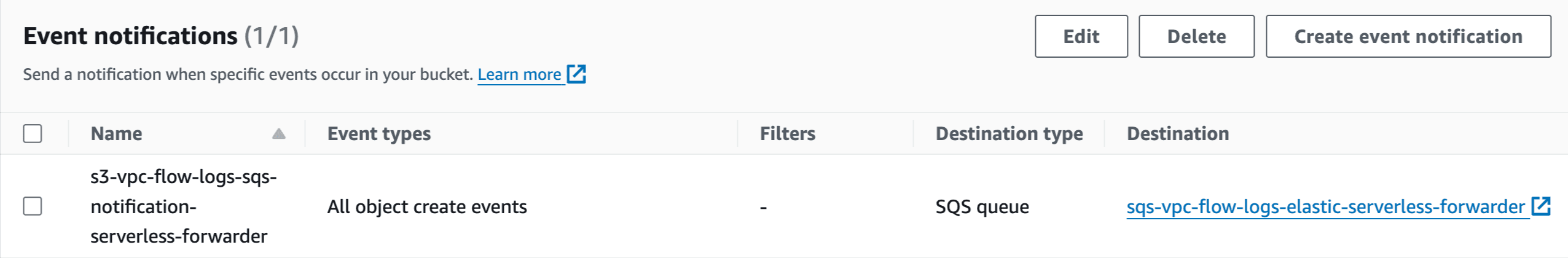This screenshot has height=258, width=1568.
Task: Click the s3-vpc-flow-logs-sqs-notification-serverless-forwarder name
Action: coord(183,206)
